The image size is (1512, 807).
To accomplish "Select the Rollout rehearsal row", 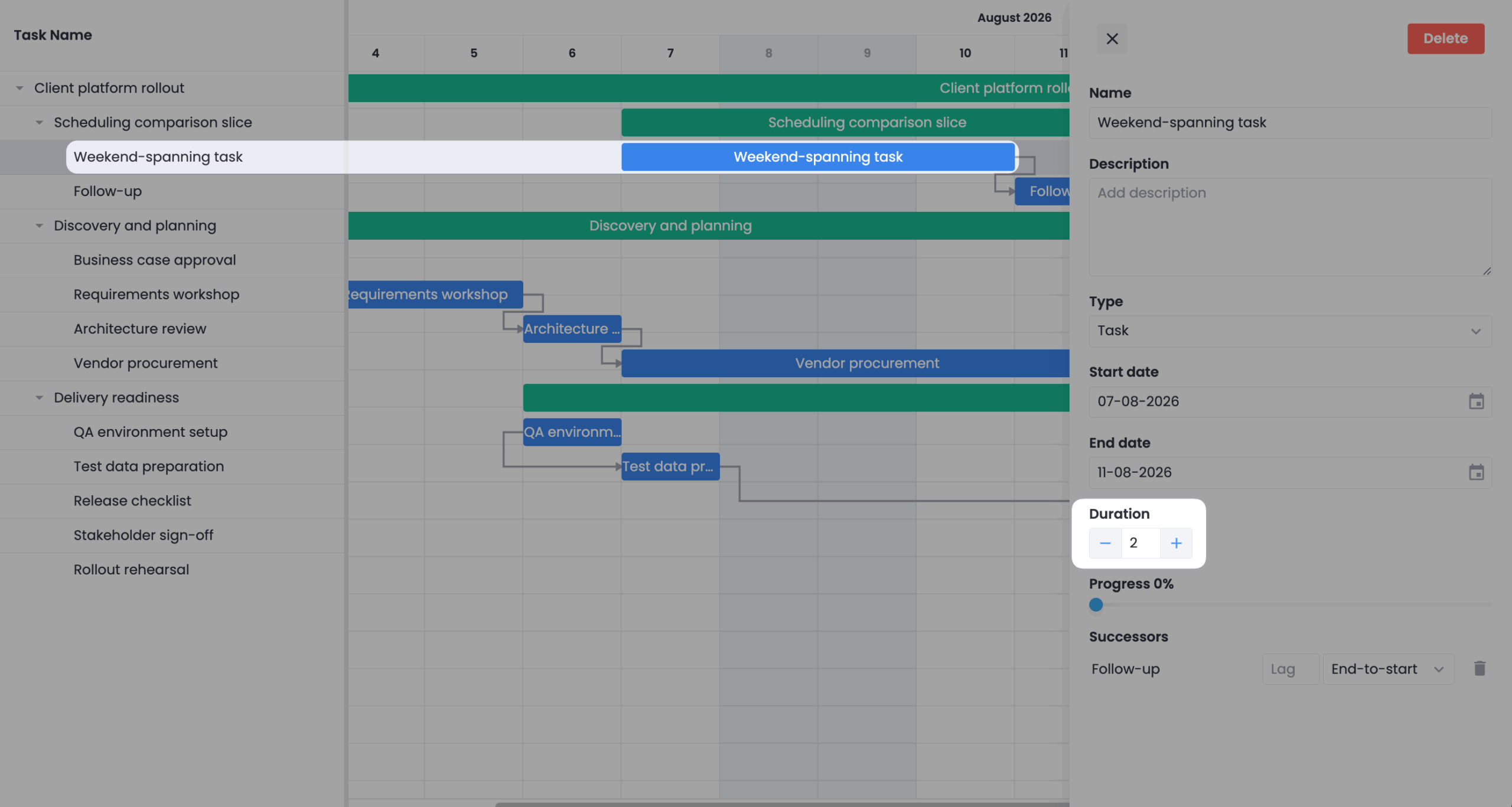I will (x=172, y=570).
